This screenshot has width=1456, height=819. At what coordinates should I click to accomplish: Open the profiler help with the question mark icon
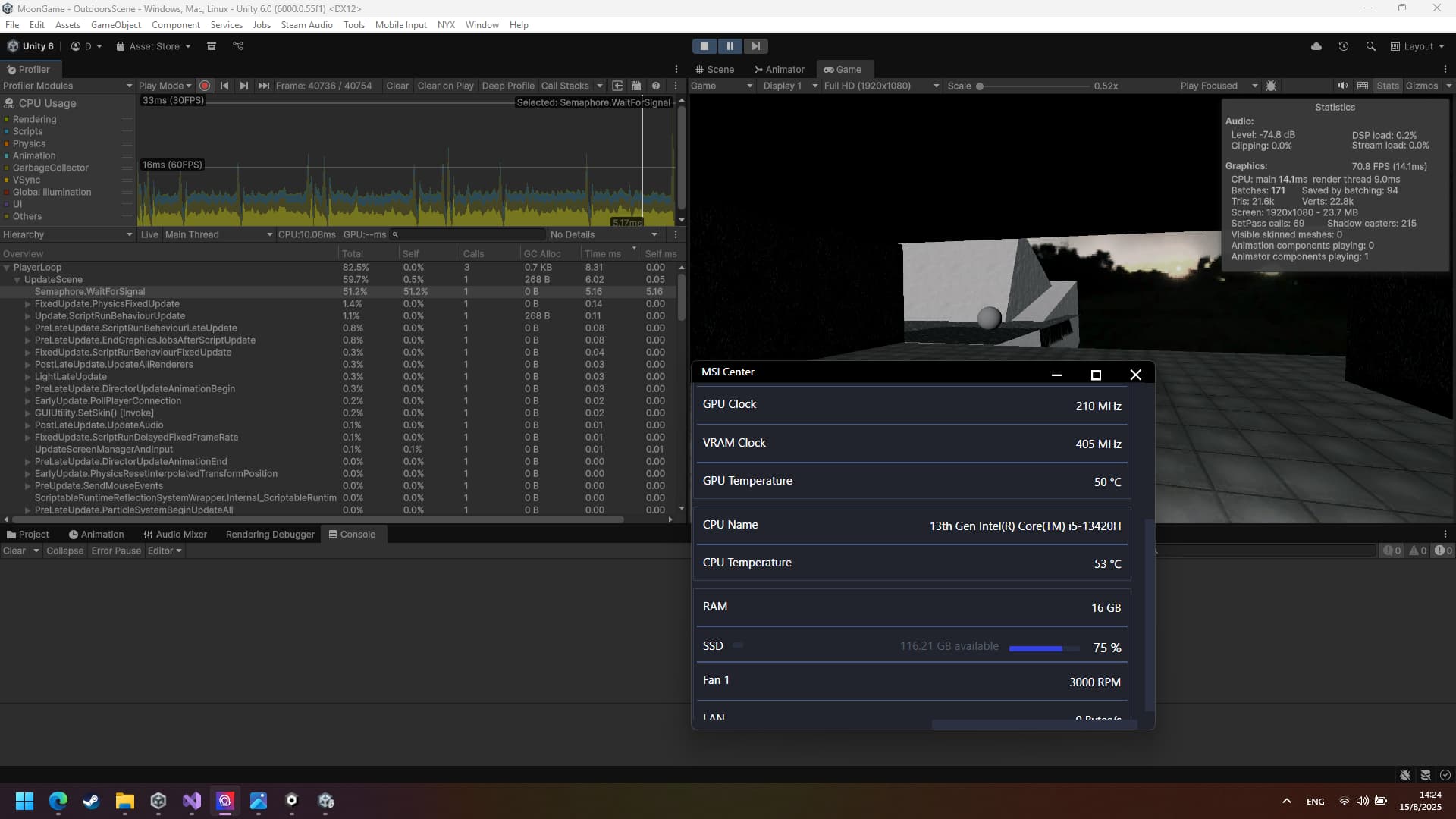point(656,86)
